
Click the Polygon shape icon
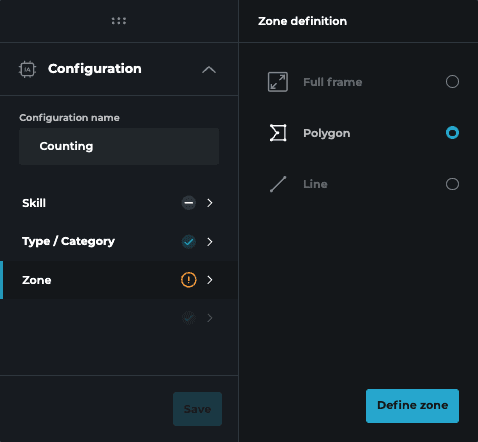pos(278,133)
